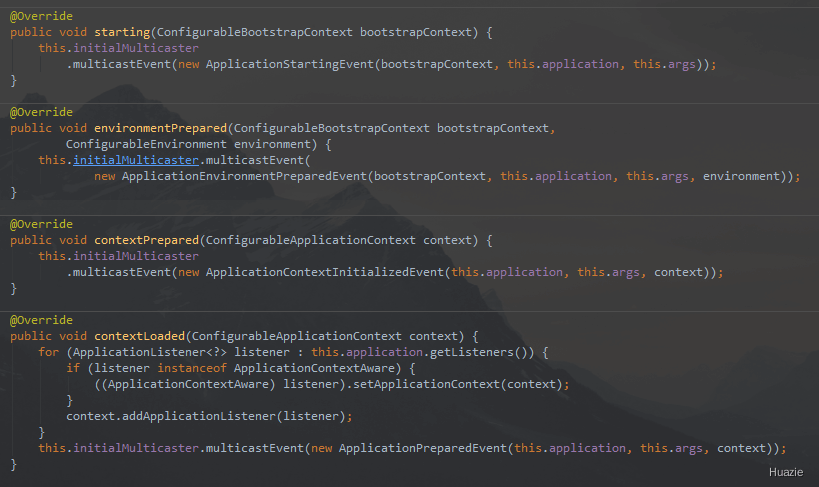The width and height of the screenshot is (819, 487).
Task: Click @Override above contextLoaded
Action: coord(41,320)
